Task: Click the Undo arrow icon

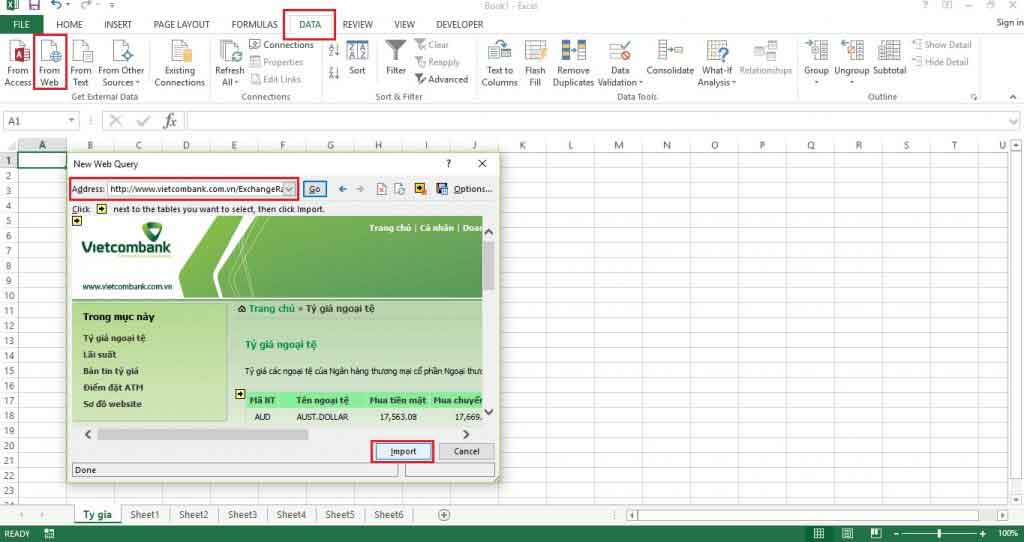Action: 57,5
